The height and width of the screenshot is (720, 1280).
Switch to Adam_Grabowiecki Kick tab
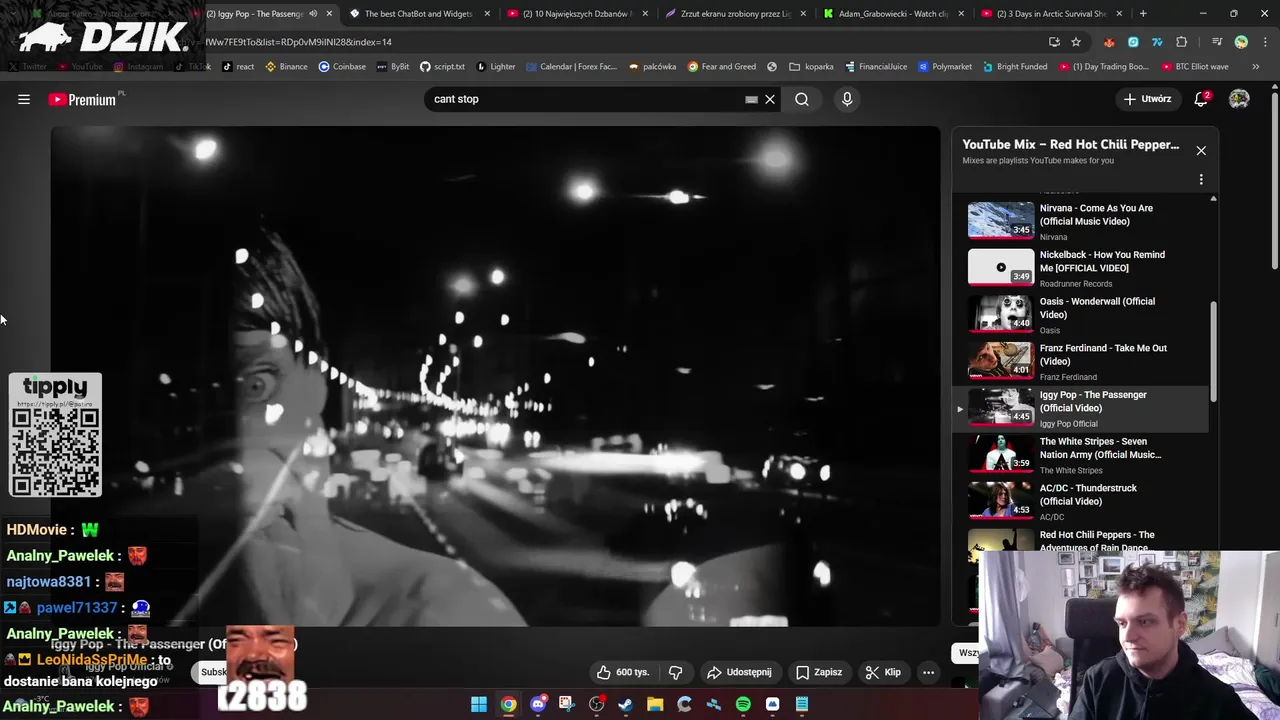893,14
